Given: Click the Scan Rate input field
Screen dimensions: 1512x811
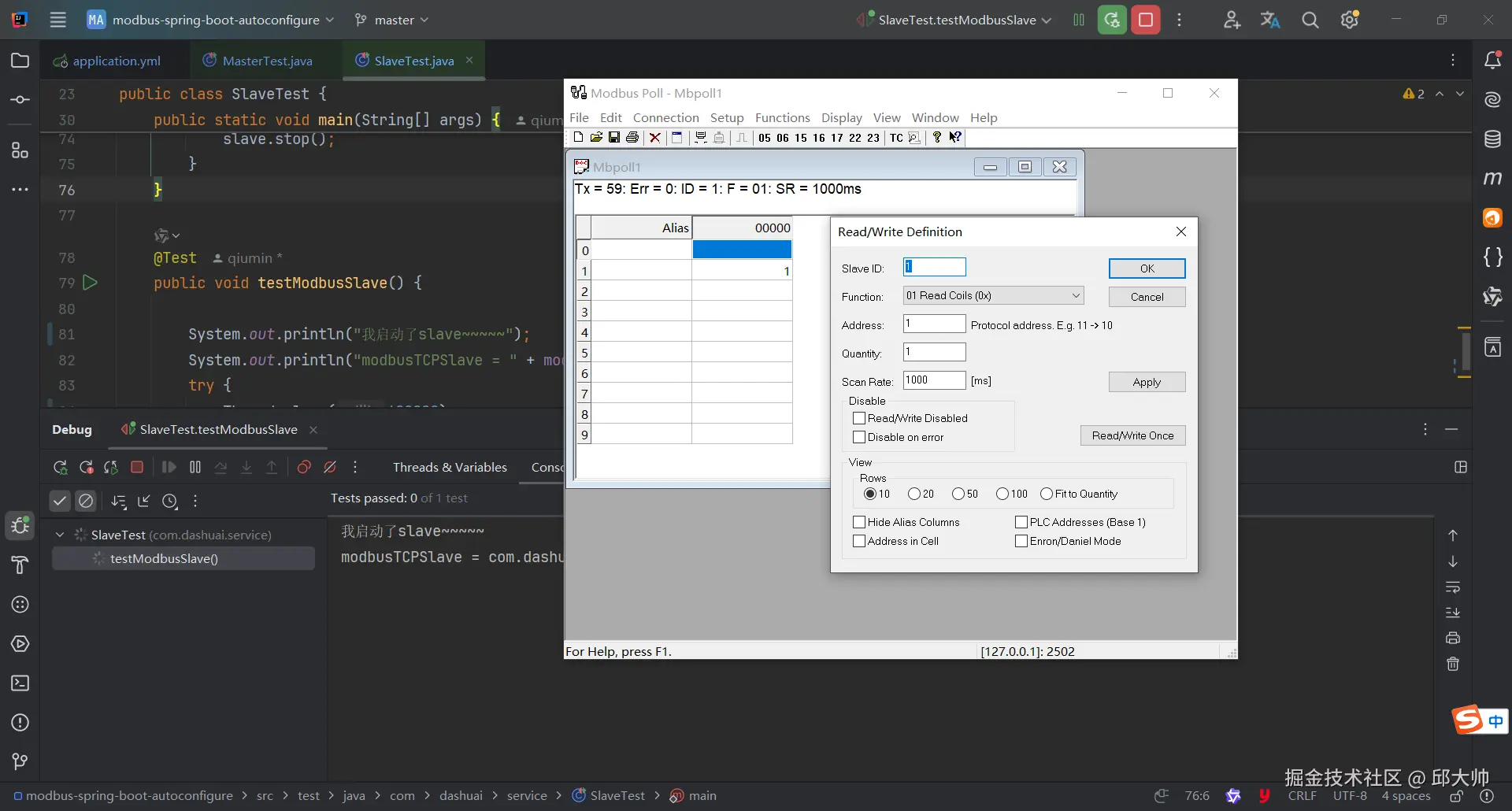Looking at the screenshot, I should coord(934,380).
